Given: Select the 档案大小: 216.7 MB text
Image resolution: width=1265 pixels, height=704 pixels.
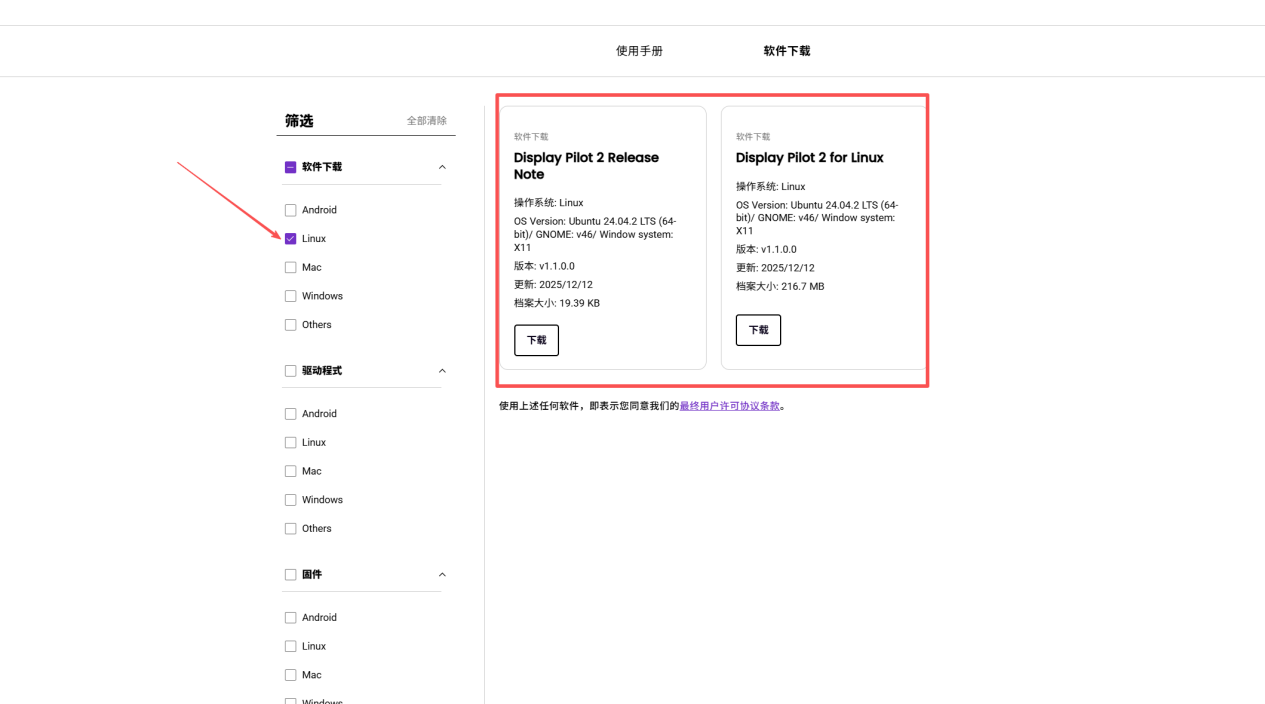Looking at the screenshot, I should pyautogui.click(x=780, y=287).
